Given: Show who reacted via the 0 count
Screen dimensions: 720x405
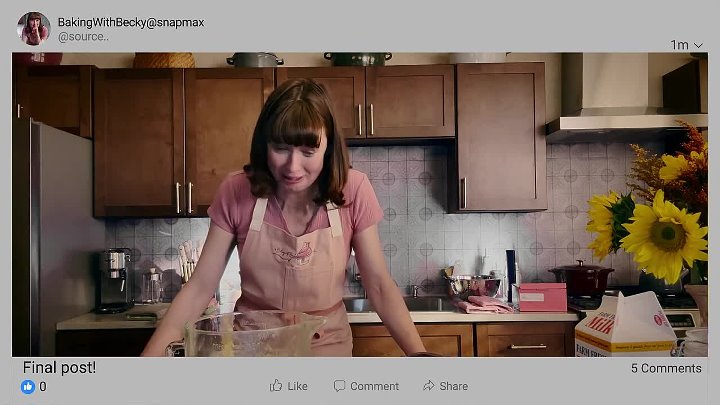Looking at the screenshot, I should coord(43,387).
